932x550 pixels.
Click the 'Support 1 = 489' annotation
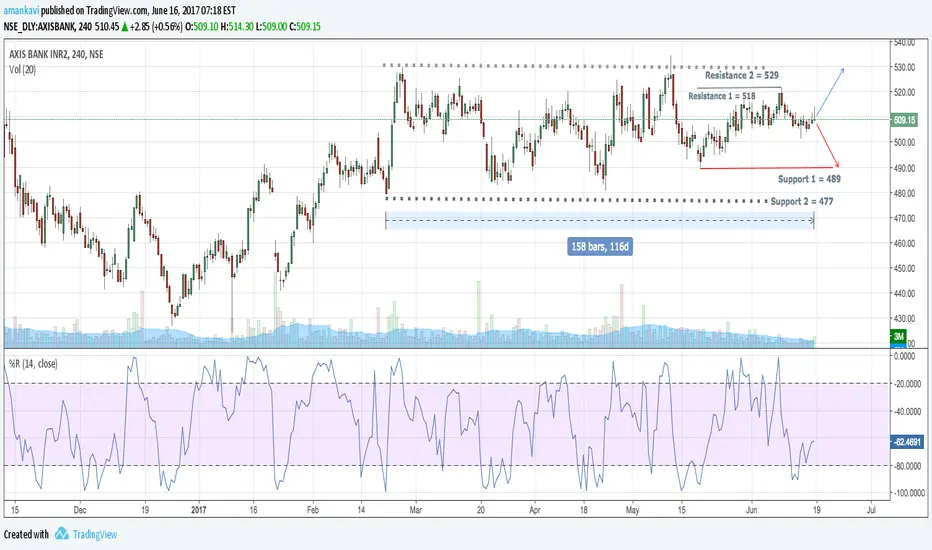tap(809, 178)
